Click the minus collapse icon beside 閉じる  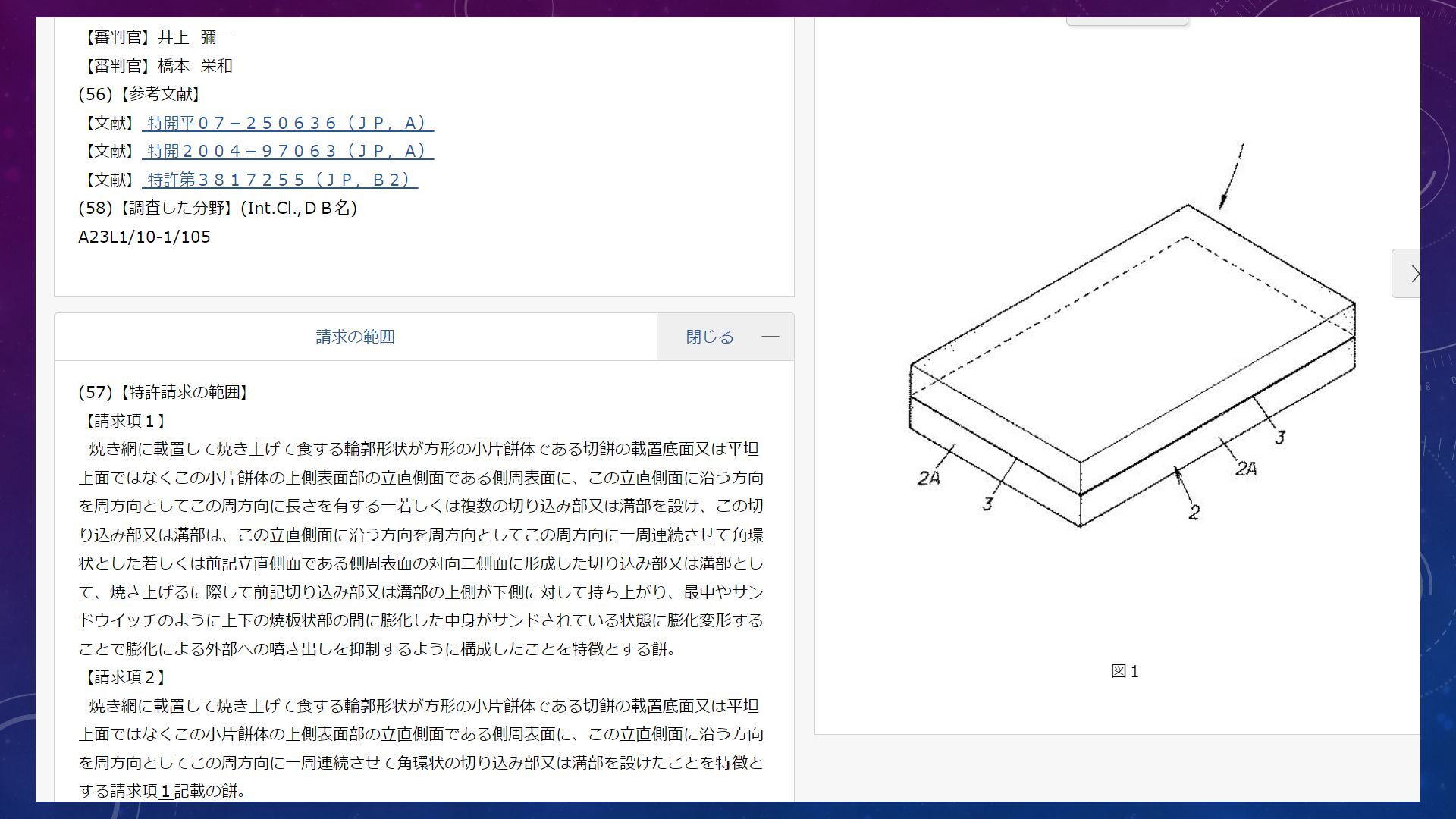(x=770, y=337)
